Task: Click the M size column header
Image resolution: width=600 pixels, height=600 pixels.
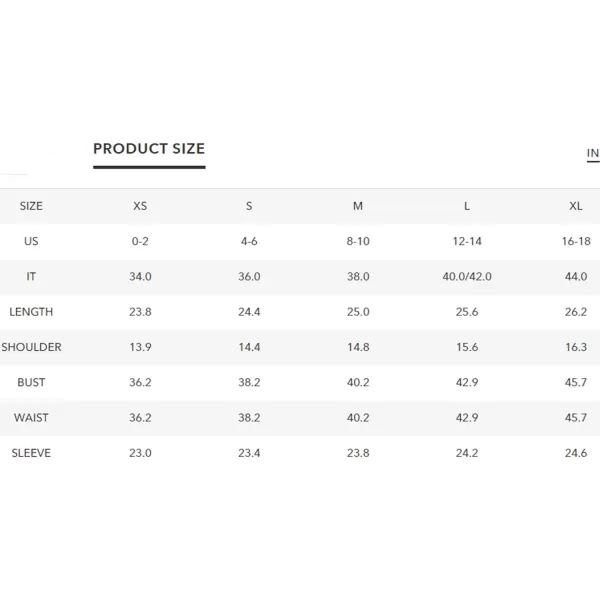Action: point(358,206)
